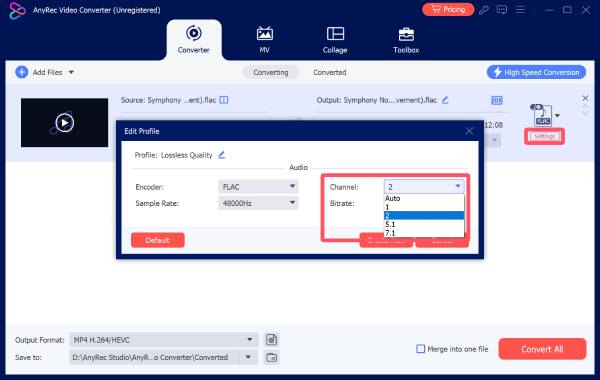This screenshot has height=380, width=600.
Task: Select 7.1 in the Channel list
Action: (424, 233)
